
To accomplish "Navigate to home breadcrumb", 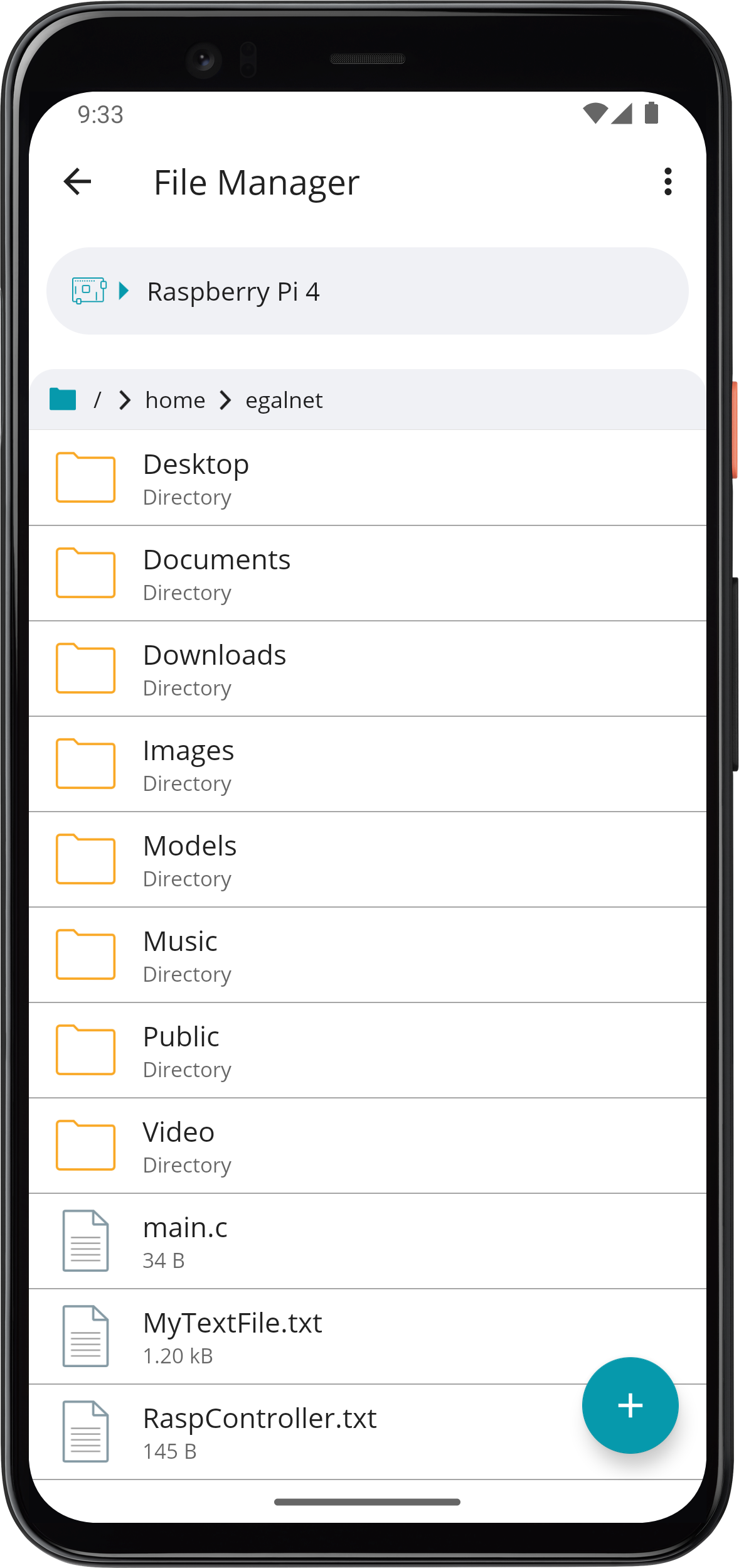I will point(175,400).
